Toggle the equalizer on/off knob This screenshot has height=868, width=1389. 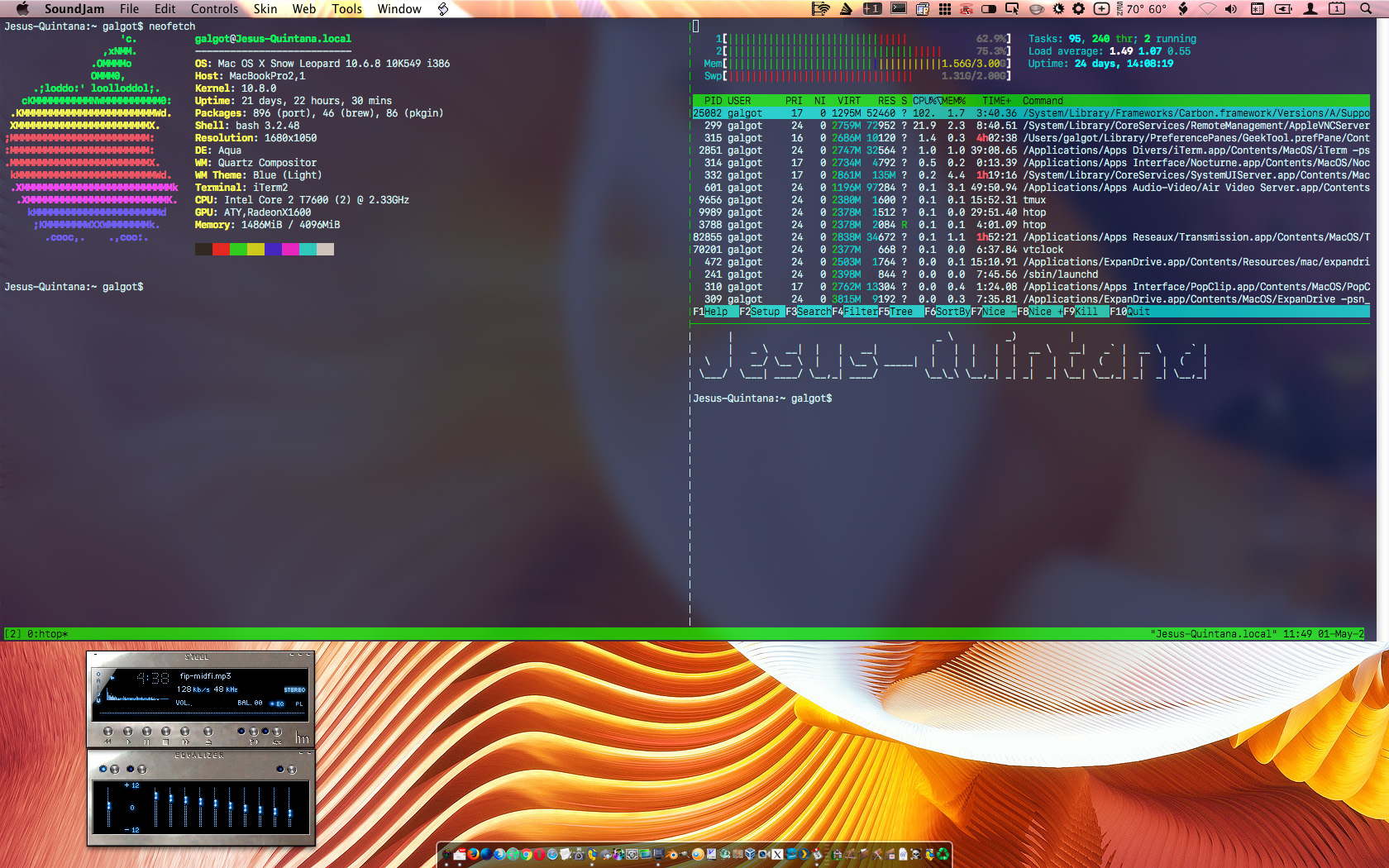(x=114, y=769)
